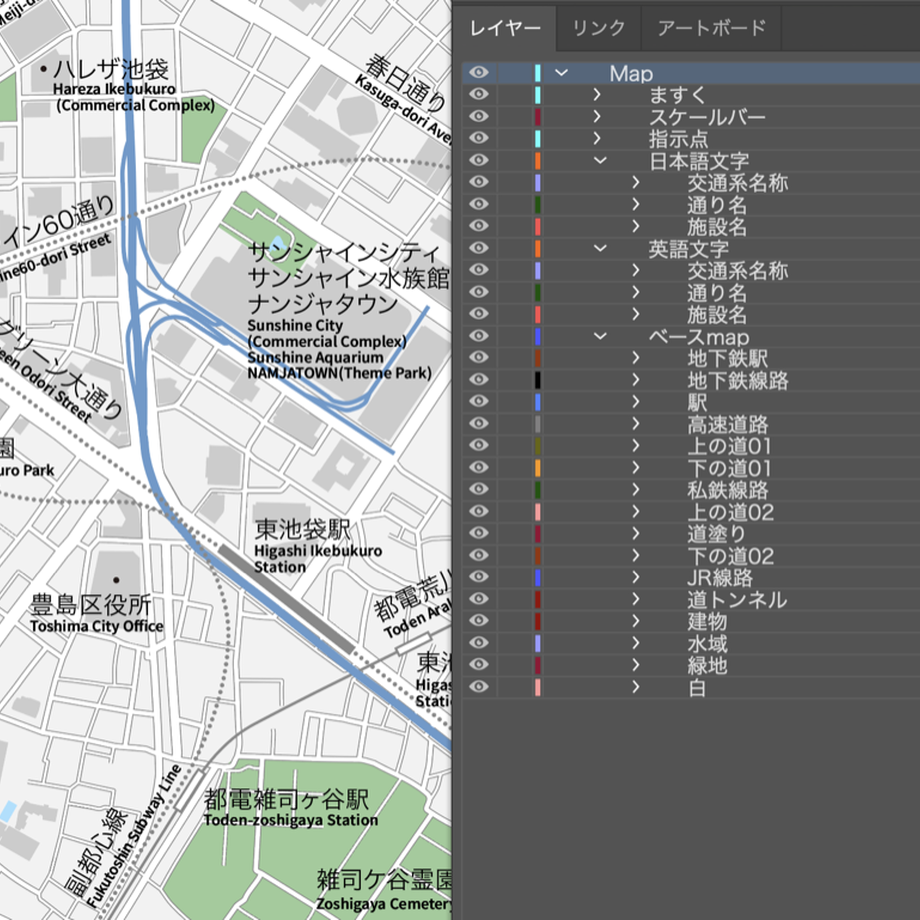Screen dimensions: 920x920
Task: Expand the スケールバー layer
Action: [597, 116]
